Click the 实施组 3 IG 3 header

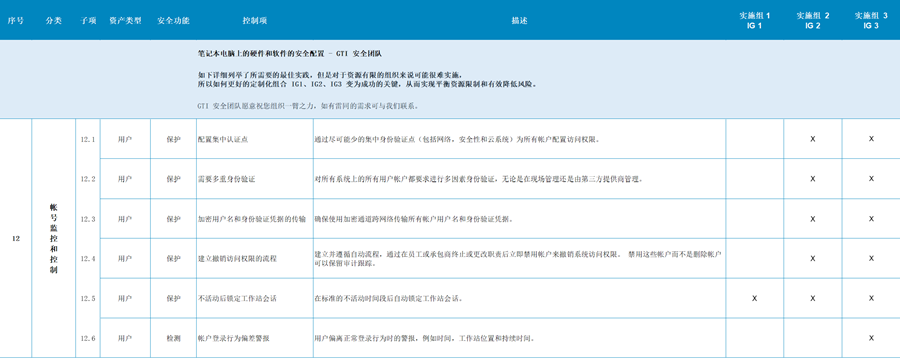point(871,21)
